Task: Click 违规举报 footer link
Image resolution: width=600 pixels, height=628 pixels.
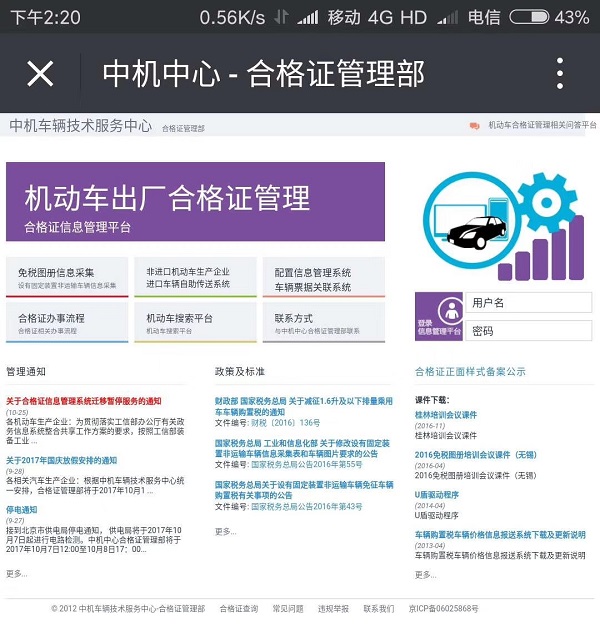Action: click(x=333, y=608)
